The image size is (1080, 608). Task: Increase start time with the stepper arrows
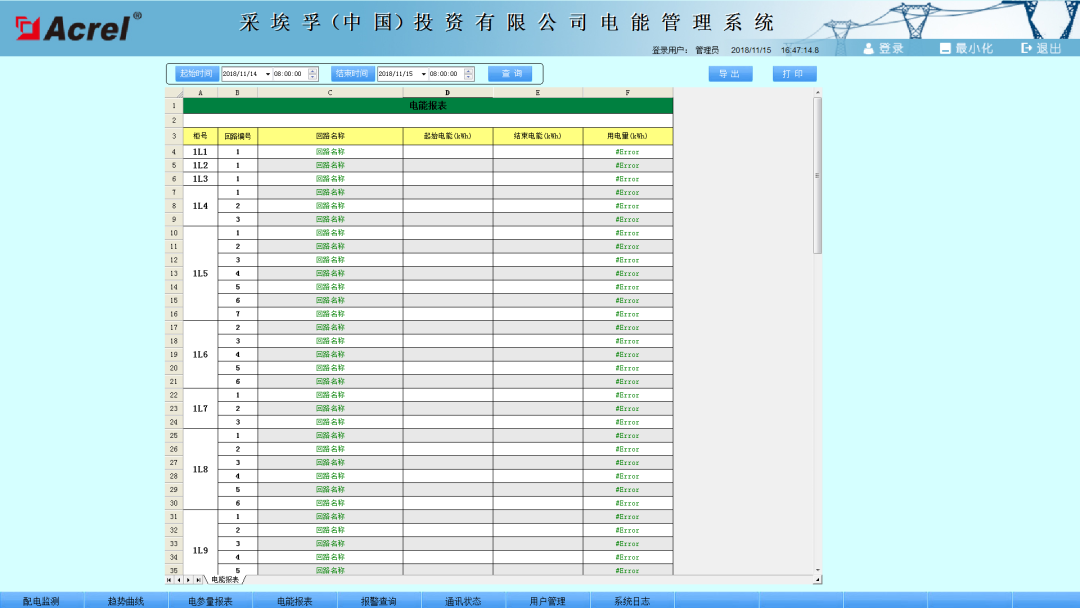tap(312, 70)
